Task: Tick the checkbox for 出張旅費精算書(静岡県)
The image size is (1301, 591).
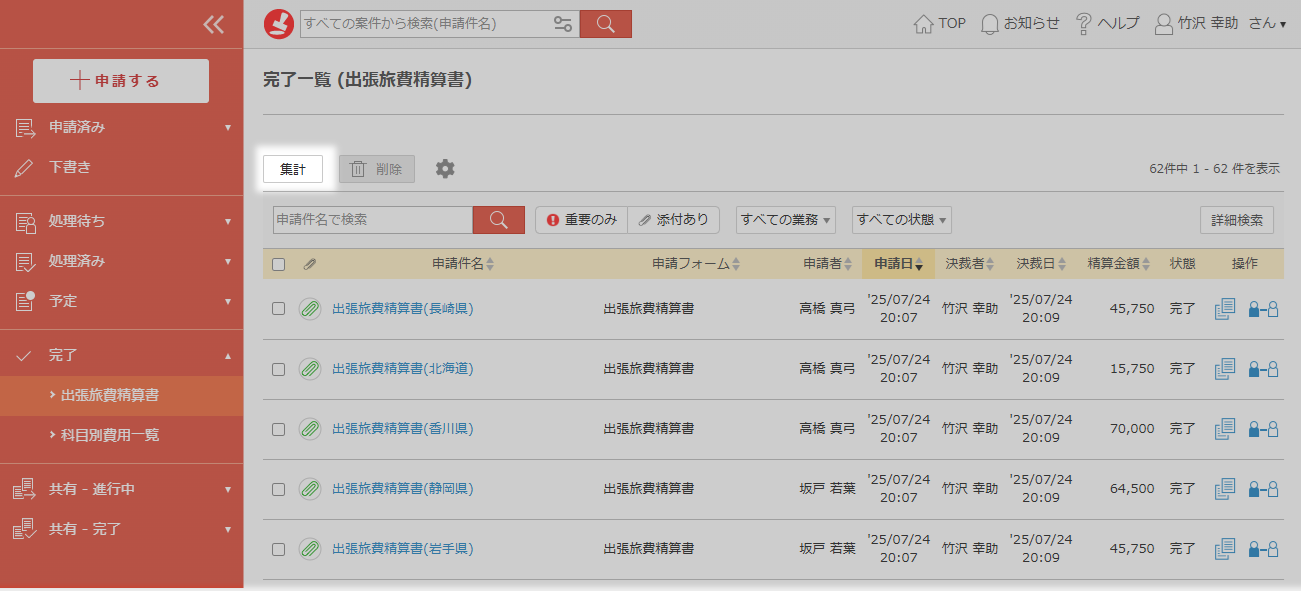Action: pos(279,489)
